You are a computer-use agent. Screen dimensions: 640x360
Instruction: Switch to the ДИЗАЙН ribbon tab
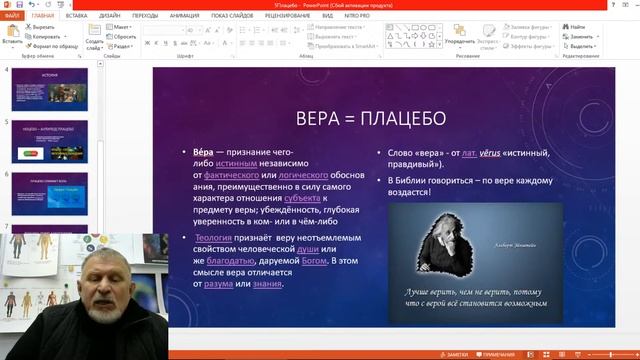click(109, 16)
